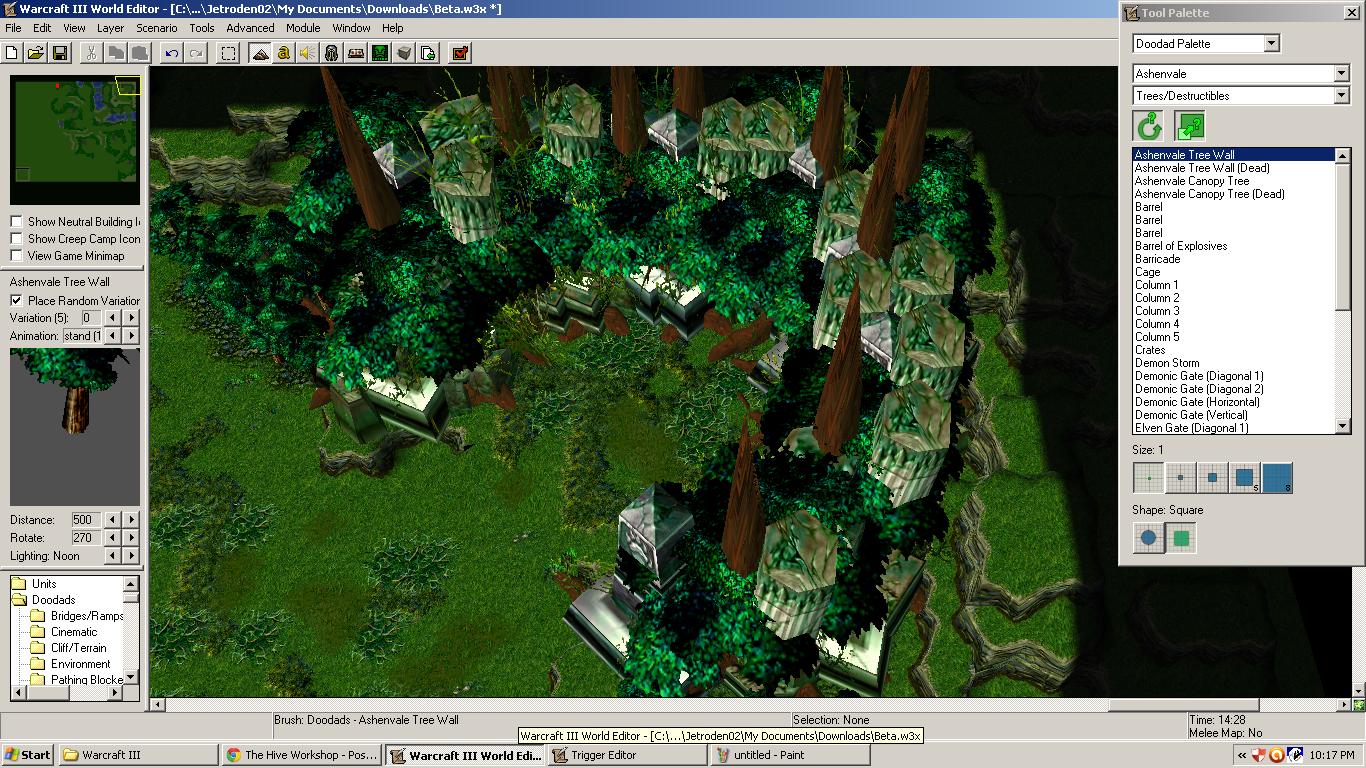Viewport: 1366px width, 768px height.
Task: Launch Test Map with red checkmark icon
Action: click(x=460, y=53)
